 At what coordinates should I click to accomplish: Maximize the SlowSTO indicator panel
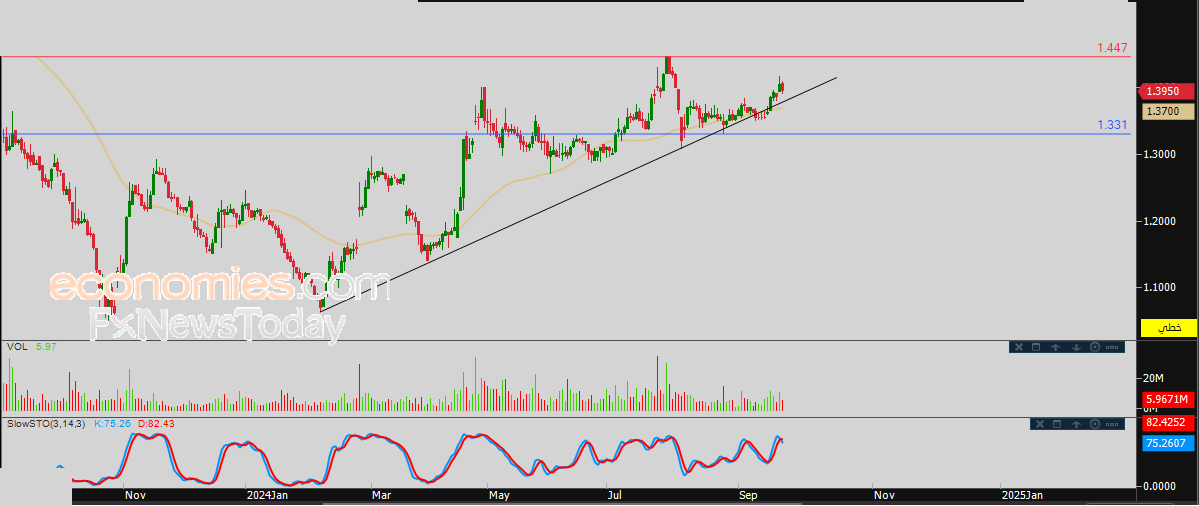[x=1057, y=424]
